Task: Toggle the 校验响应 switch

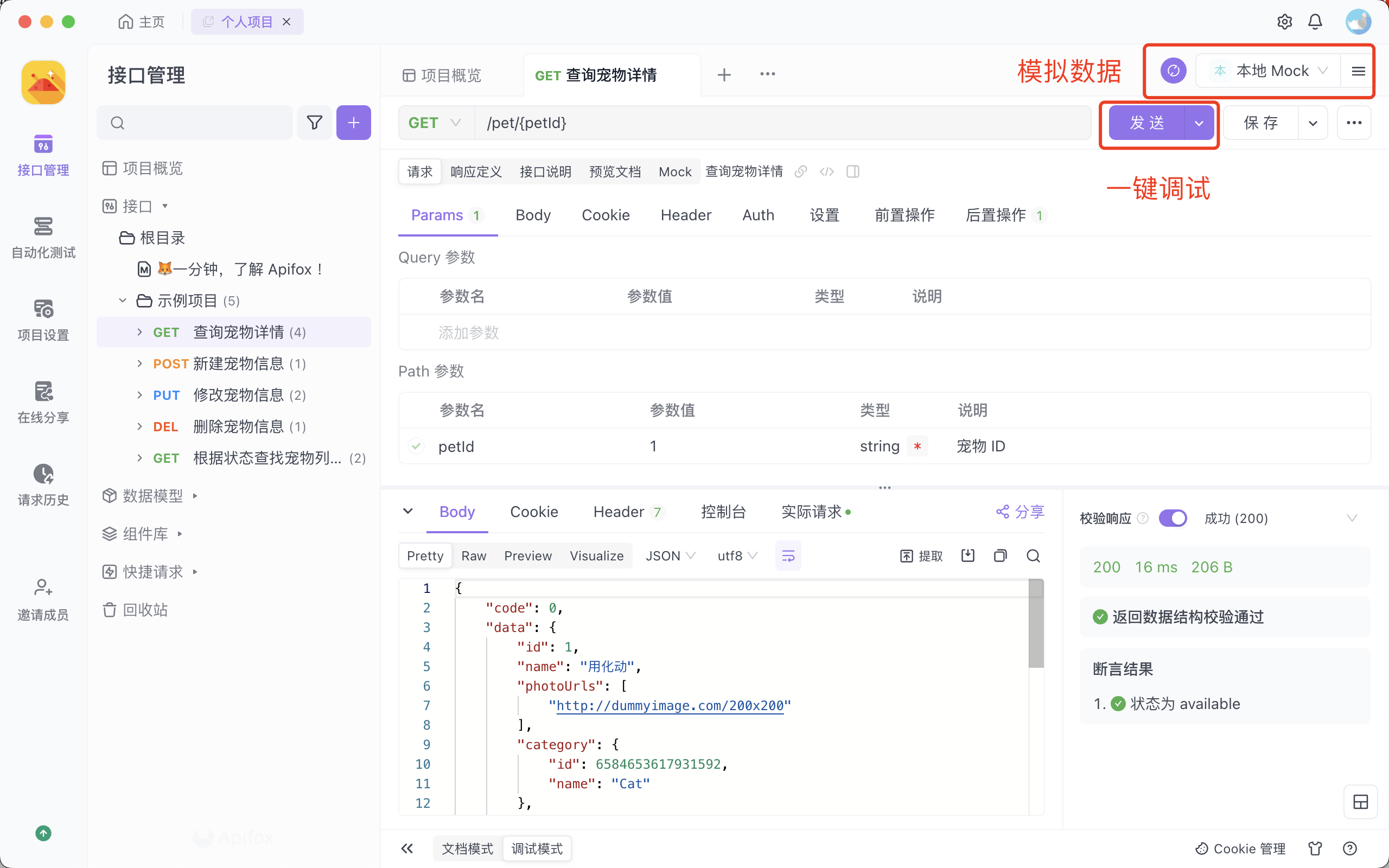Action: pos(1172,519)
